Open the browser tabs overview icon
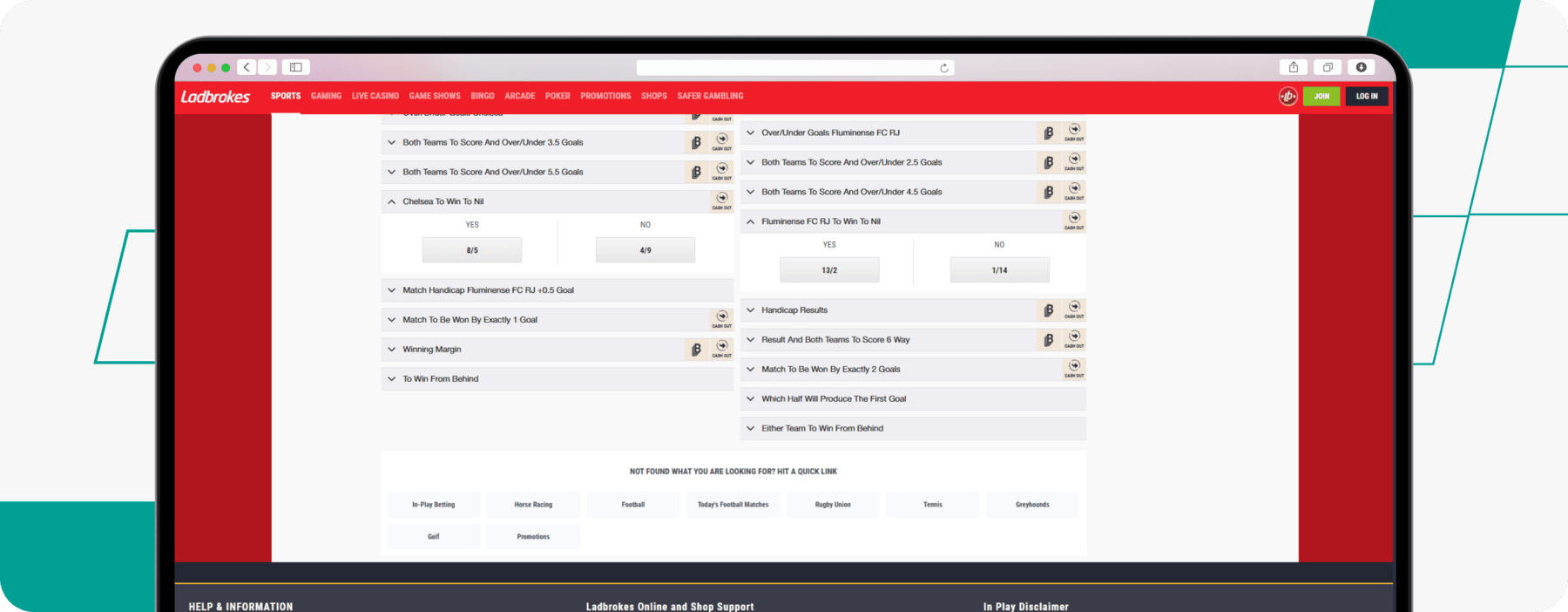The image size is (1568, 612). click(x=1328, y=67)
